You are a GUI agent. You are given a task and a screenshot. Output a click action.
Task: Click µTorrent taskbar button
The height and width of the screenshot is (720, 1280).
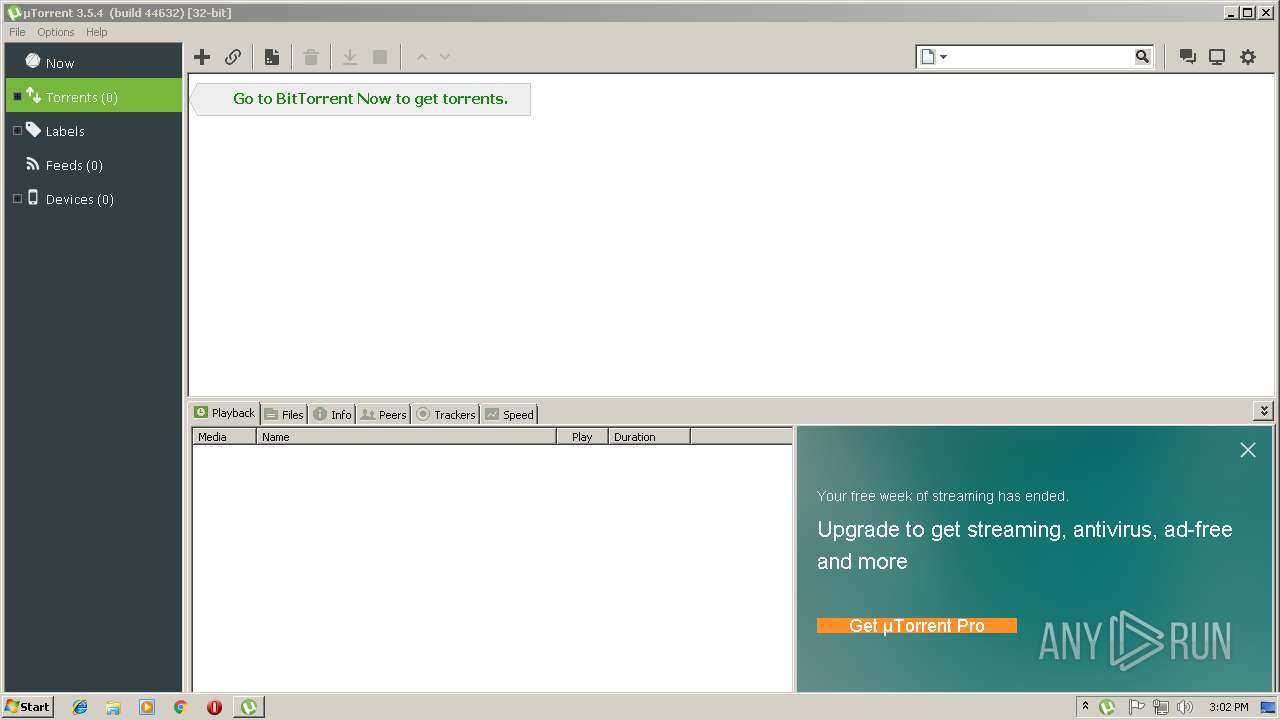pyautogui.click(x=248, y=707)
